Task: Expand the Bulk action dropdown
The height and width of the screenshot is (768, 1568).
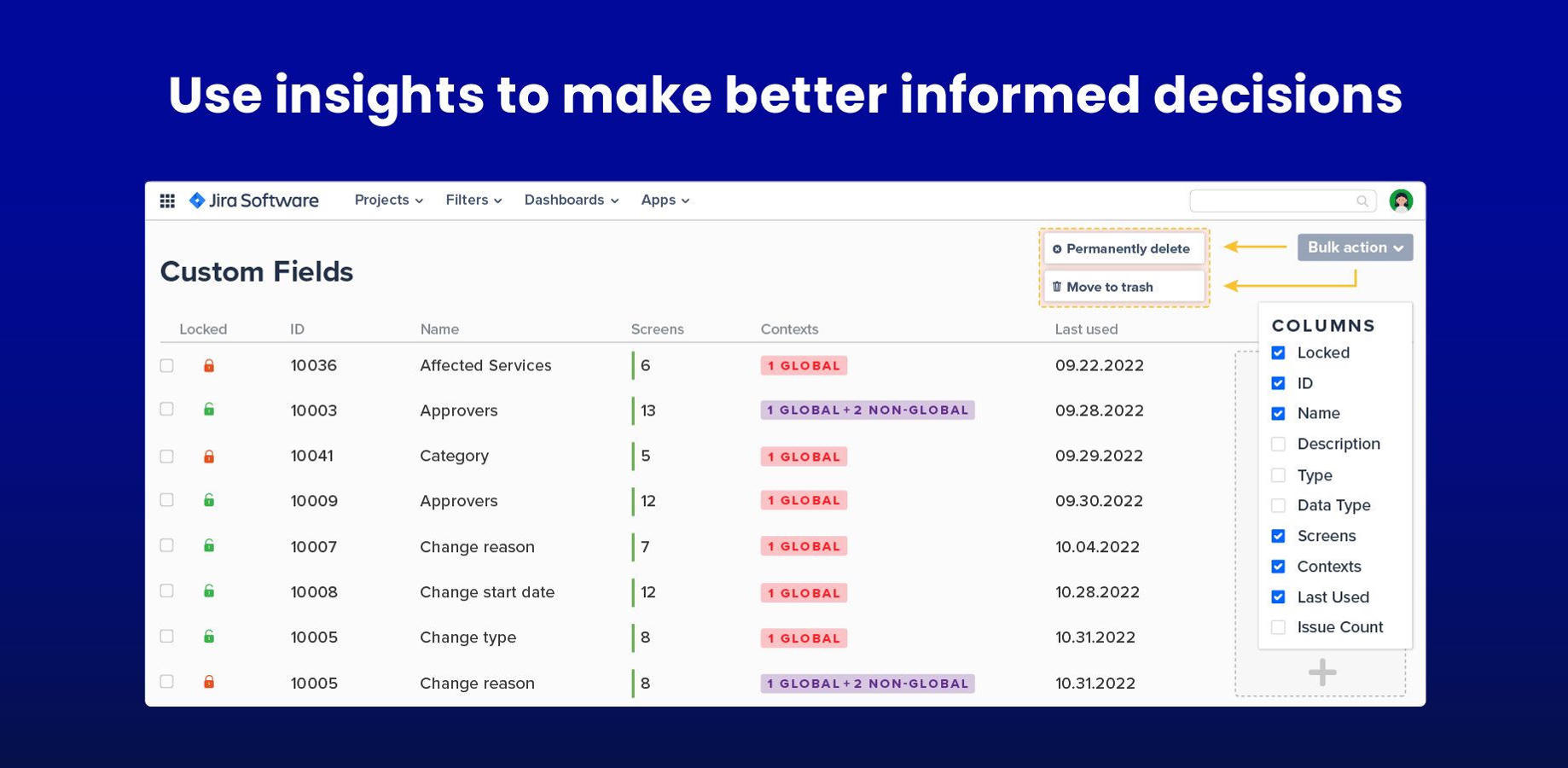Action: click(x=1355, y=247)
